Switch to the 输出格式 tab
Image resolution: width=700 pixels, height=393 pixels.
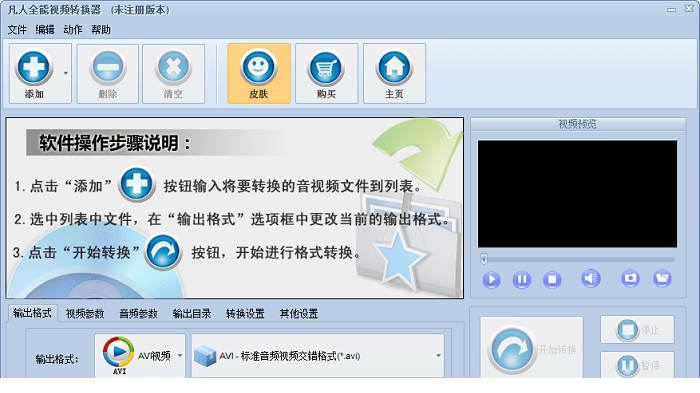pyautogui.click(x=32, y=313)
